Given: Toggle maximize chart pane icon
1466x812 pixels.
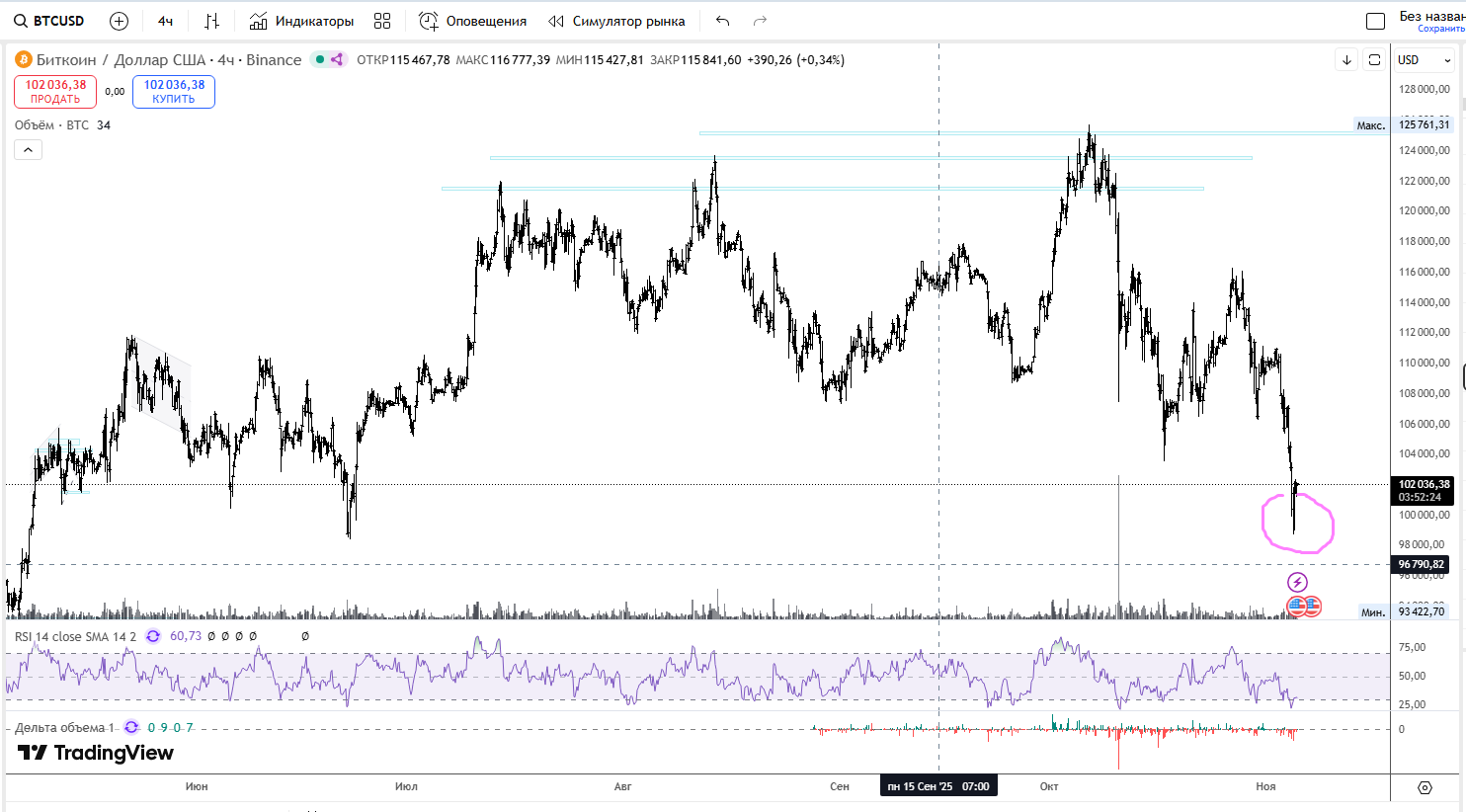Looking at the screenshot, I should coord(1374,60).
